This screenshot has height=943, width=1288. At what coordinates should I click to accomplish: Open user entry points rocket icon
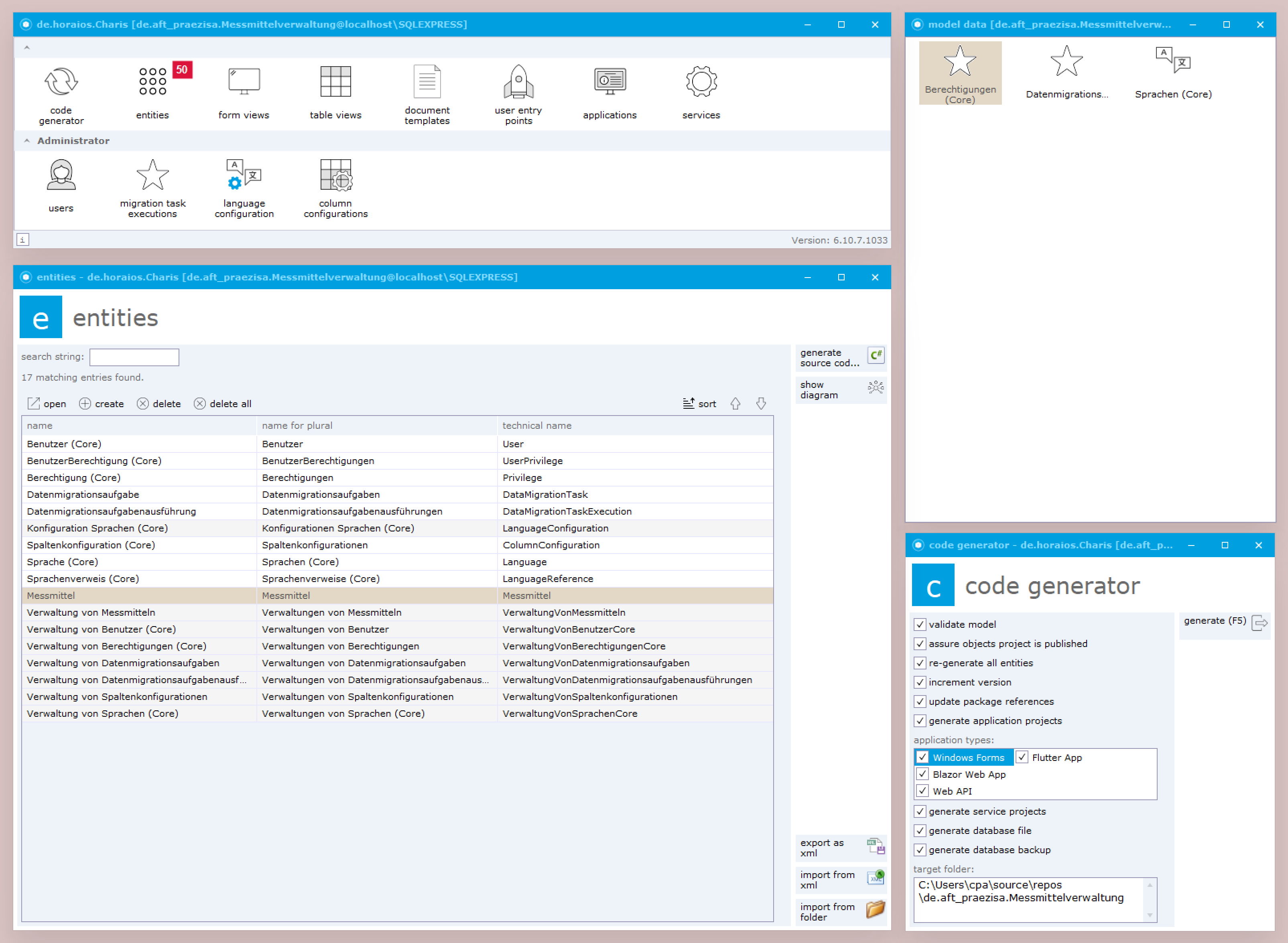tap(518, 94)
